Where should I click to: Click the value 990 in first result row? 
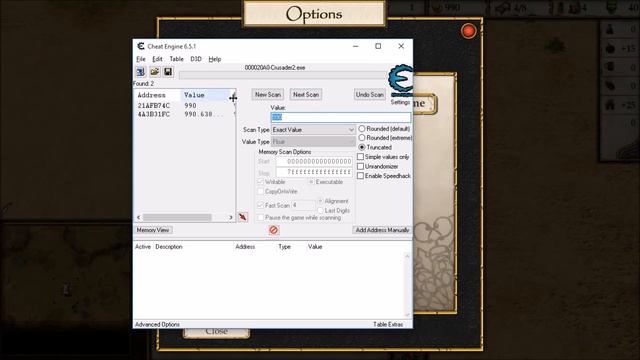coord(190,105)
